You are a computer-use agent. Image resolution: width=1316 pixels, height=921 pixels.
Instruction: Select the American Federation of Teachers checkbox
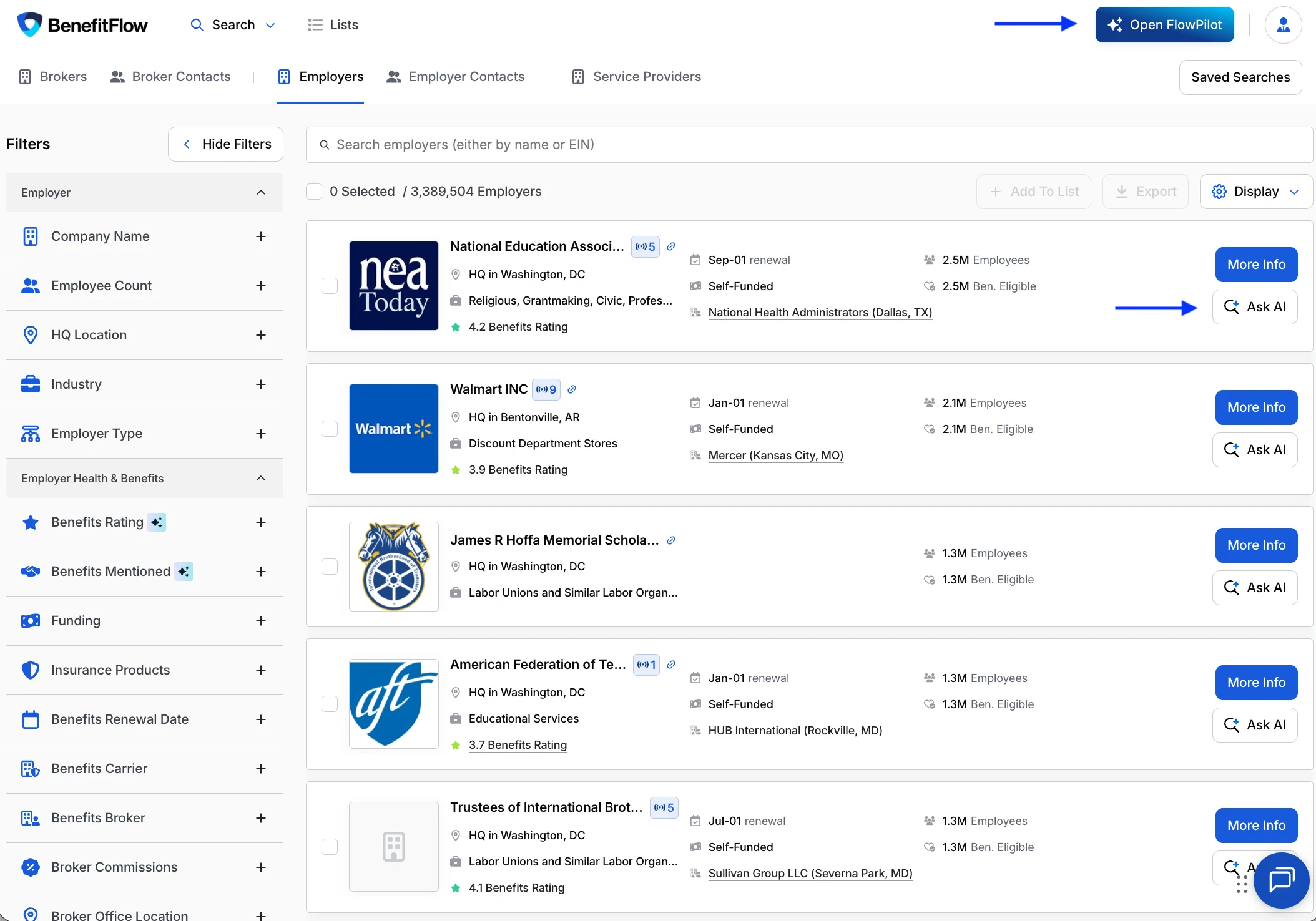coord(330,704)
